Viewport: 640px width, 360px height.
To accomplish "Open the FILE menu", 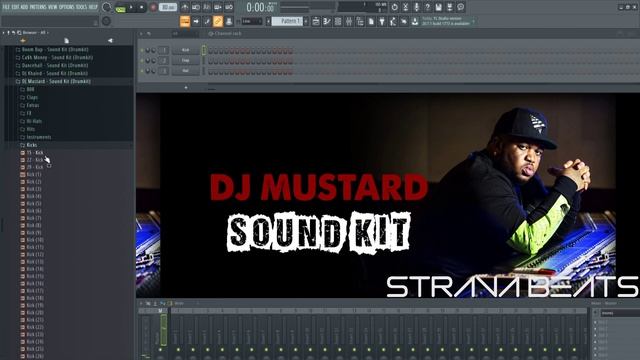I will point(6,7).
